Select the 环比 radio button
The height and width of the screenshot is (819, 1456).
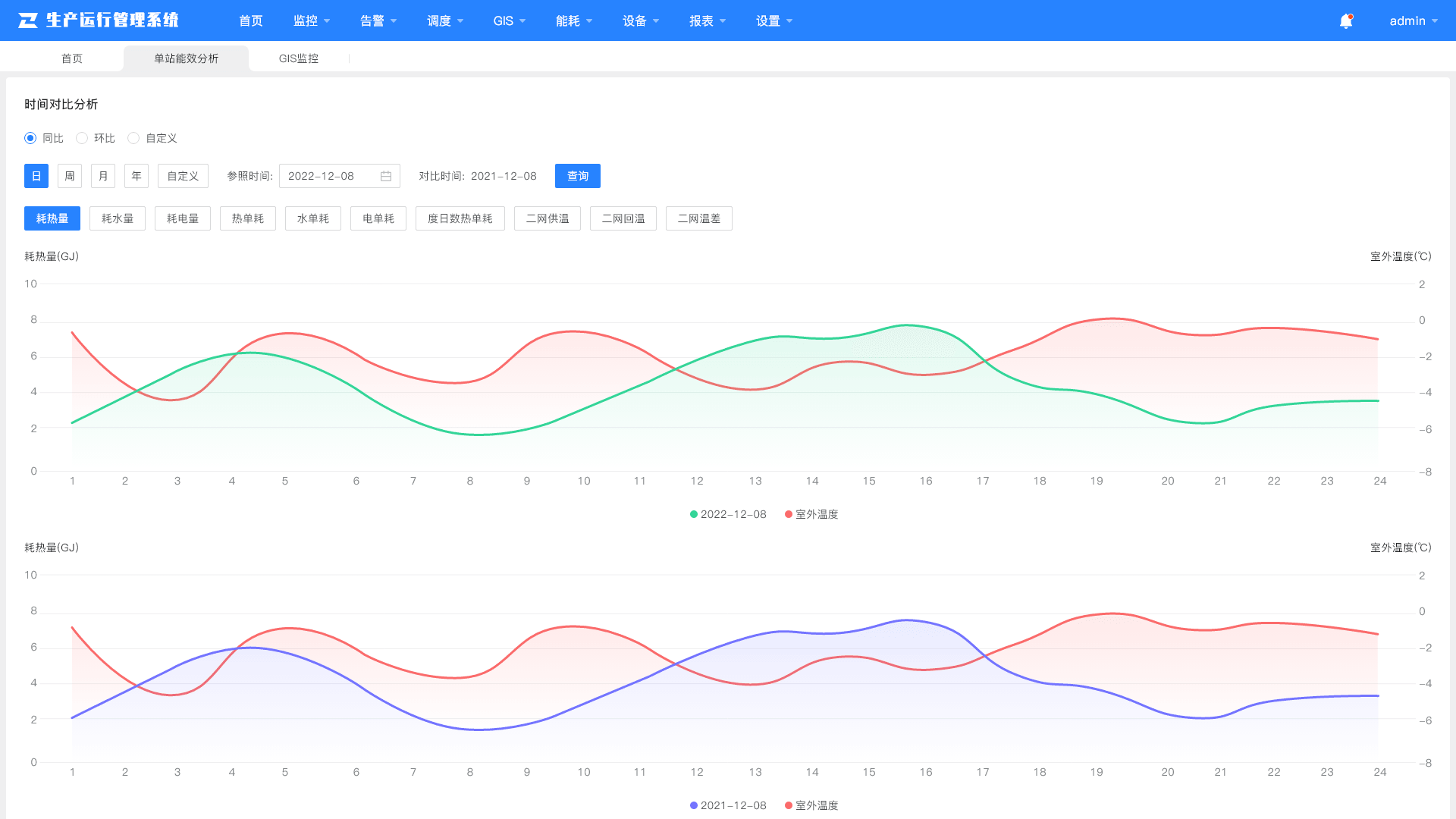82,138
